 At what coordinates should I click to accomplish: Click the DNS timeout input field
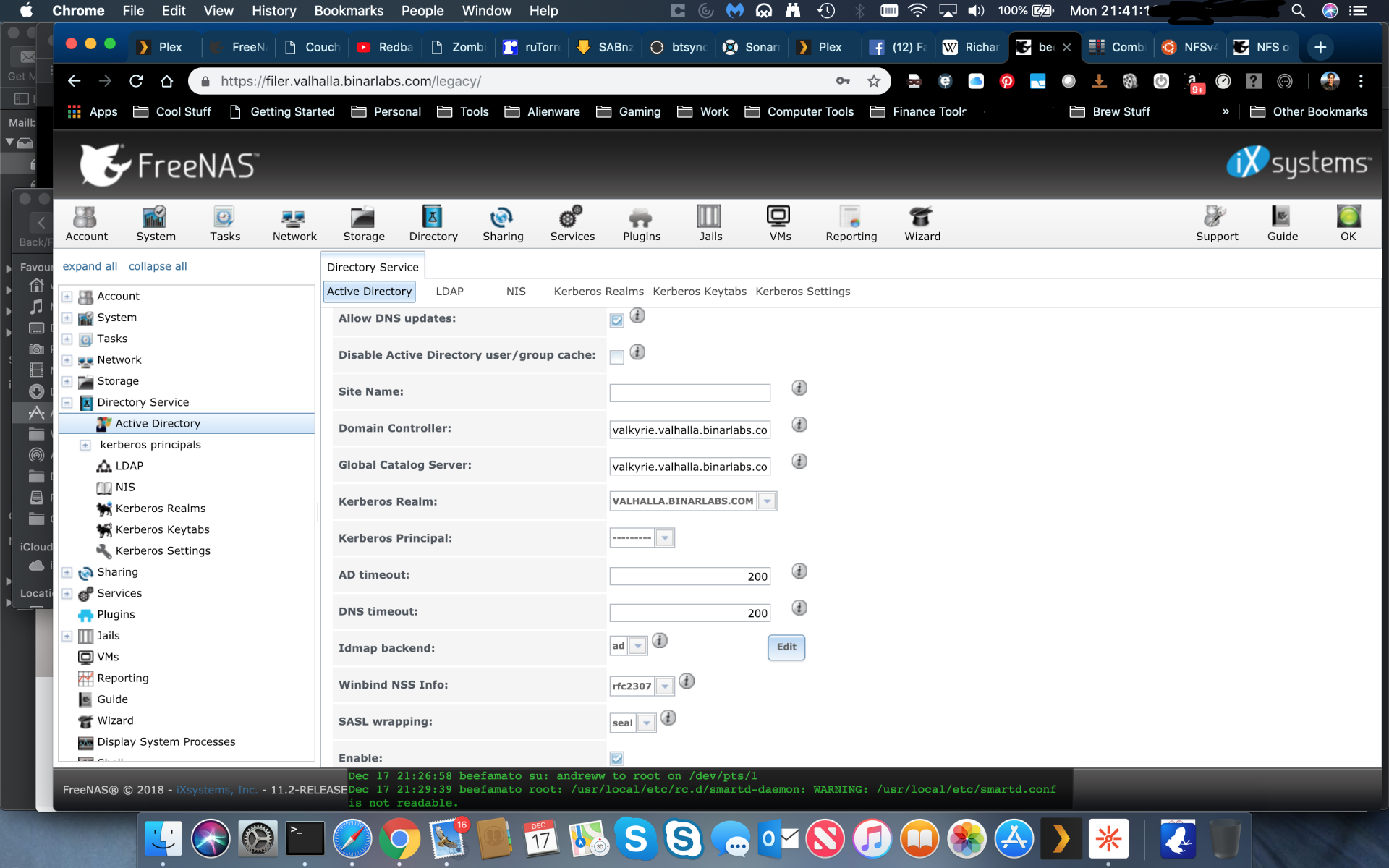[x=690, y=613]
